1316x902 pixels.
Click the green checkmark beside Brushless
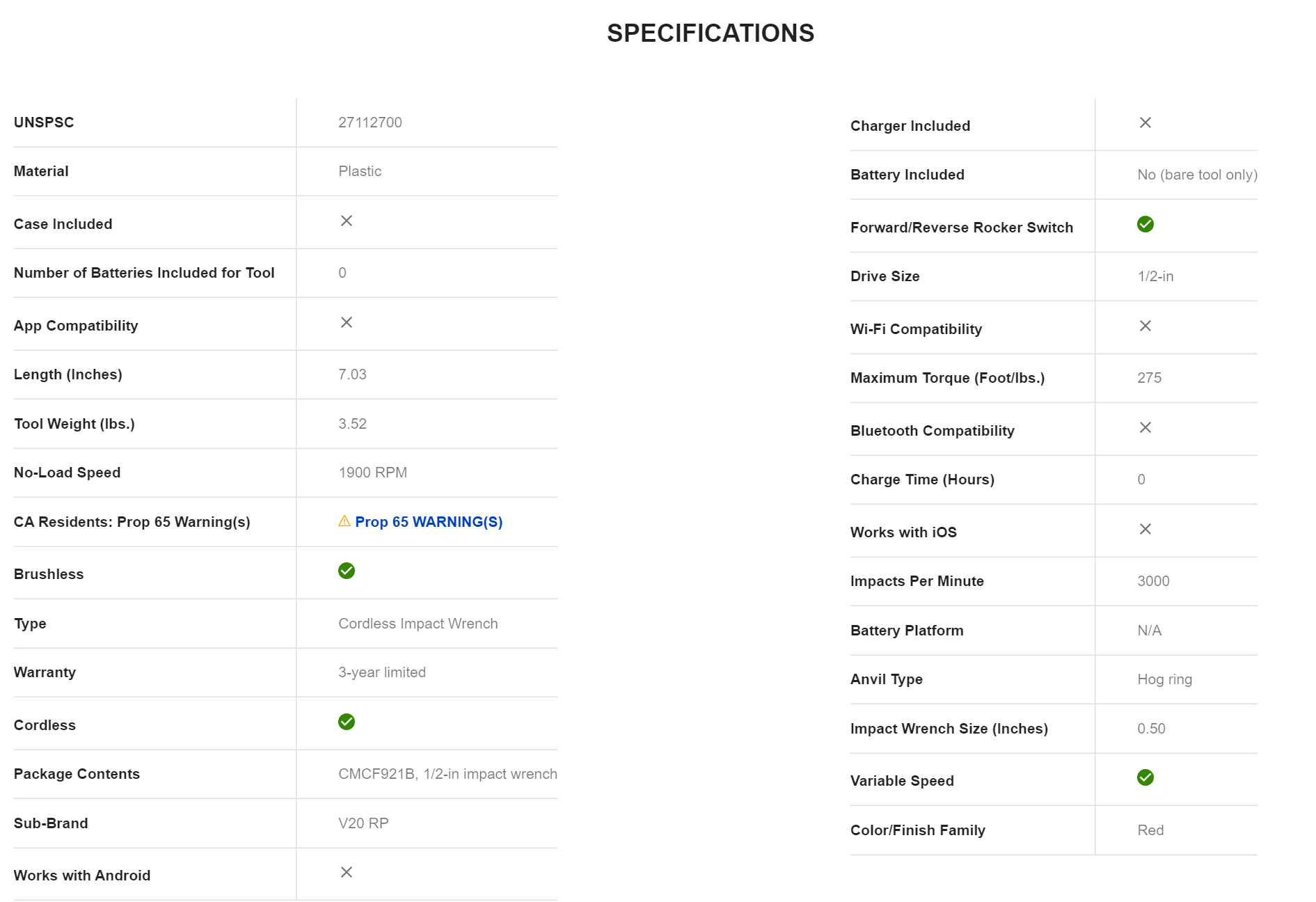[x=346, y=571]
